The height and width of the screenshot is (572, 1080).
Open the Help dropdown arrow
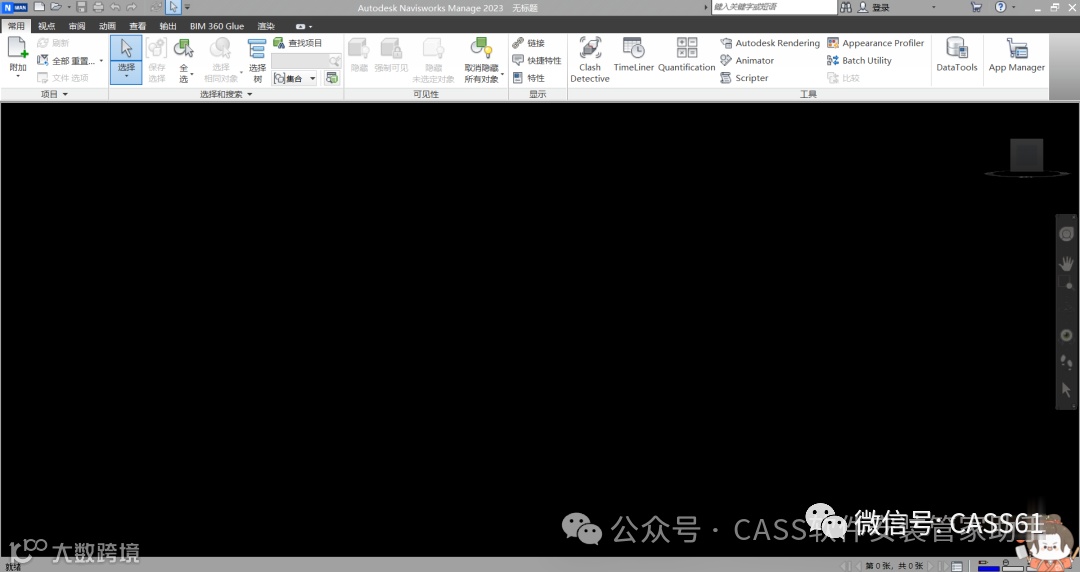click(x=1013, y=7)
